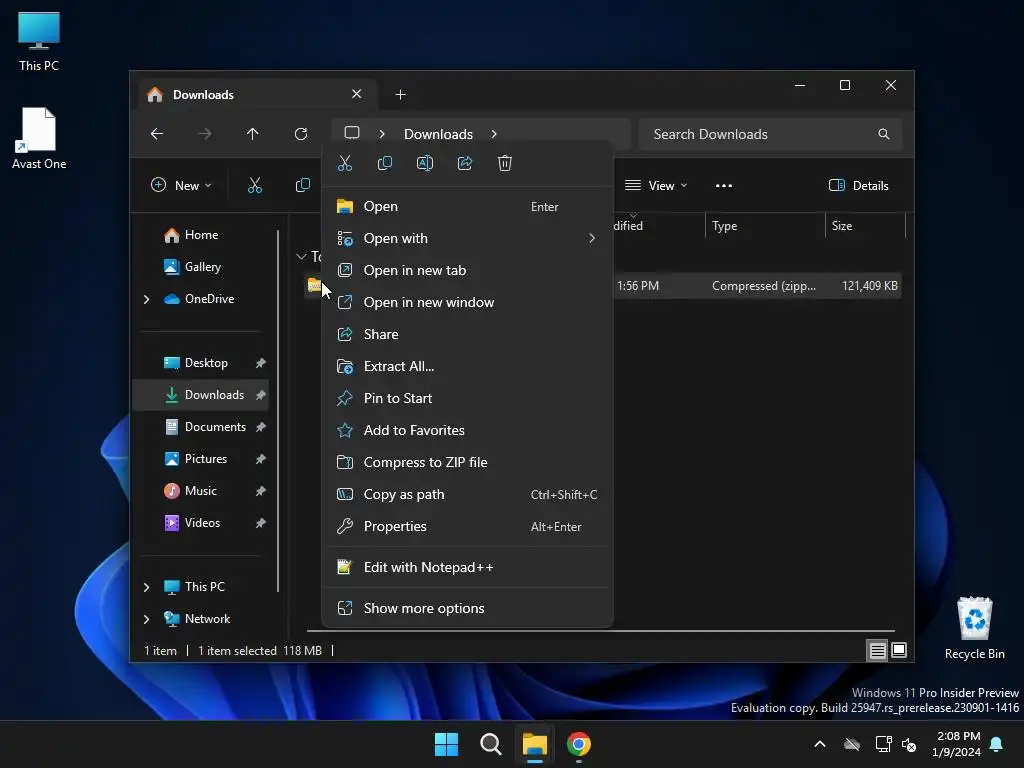Expand the Network tree node
The image size is (1024, 768).
tap(146, 619)
